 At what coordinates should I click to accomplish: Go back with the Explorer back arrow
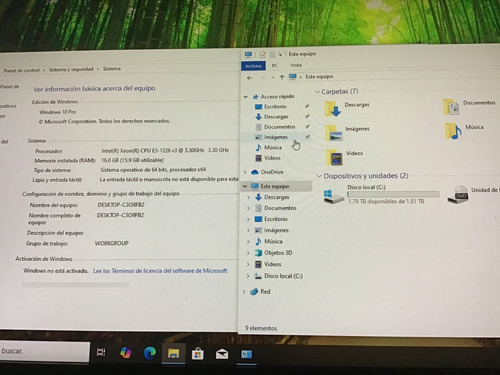pos(249,78)
